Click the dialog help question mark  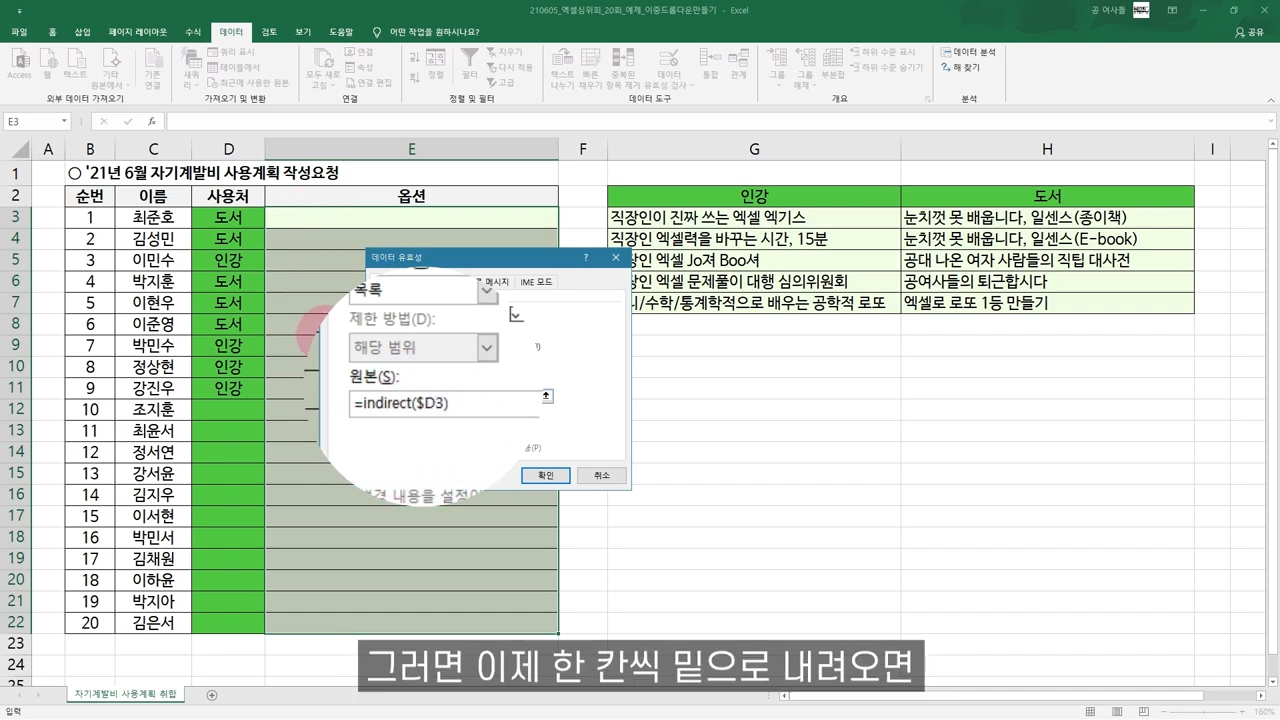tap(586, 257)
